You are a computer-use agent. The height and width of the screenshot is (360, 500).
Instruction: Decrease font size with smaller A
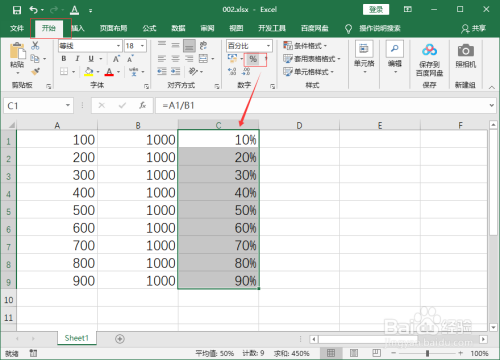click(130, 59)
